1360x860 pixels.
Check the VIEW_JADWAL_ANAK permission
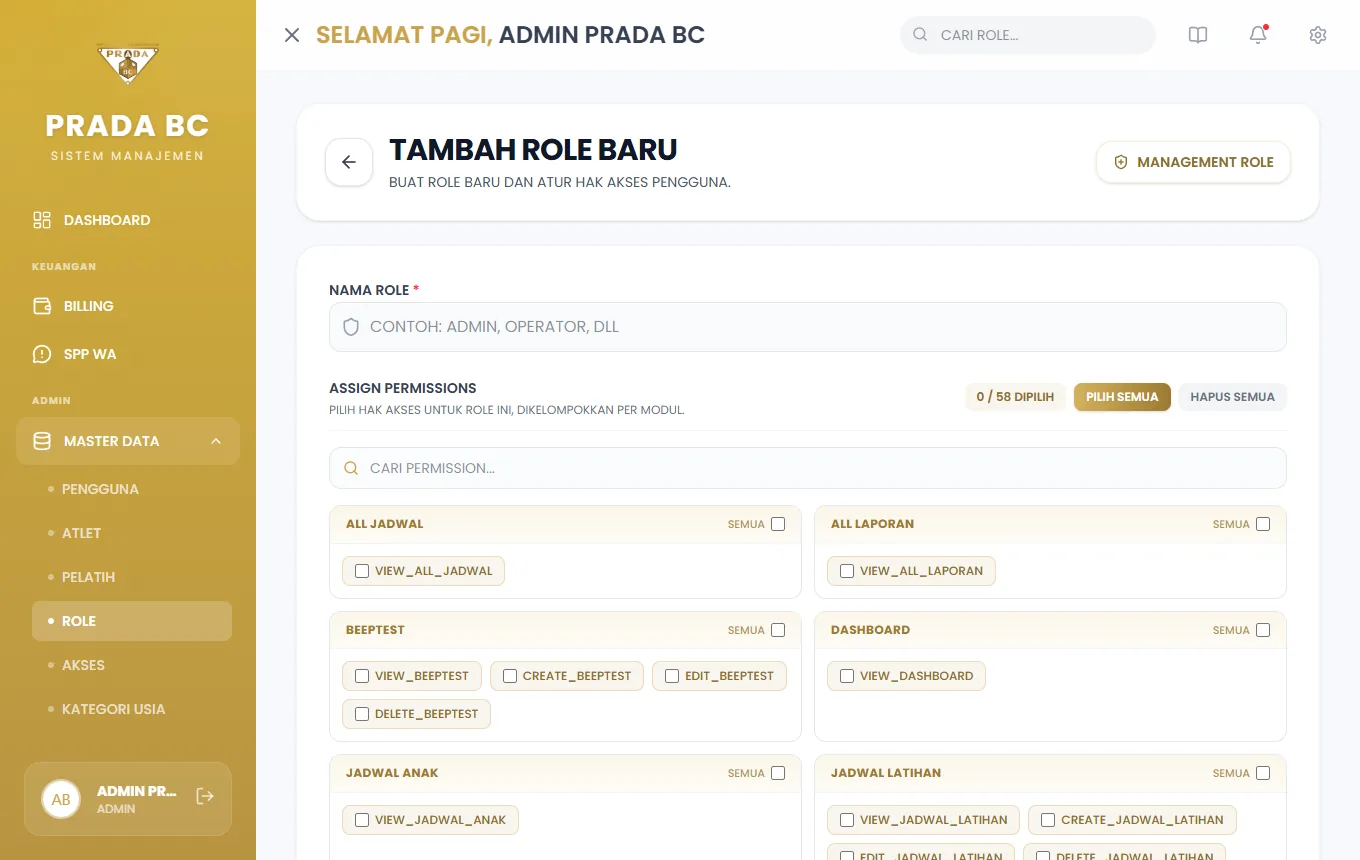tap(362, 820)
